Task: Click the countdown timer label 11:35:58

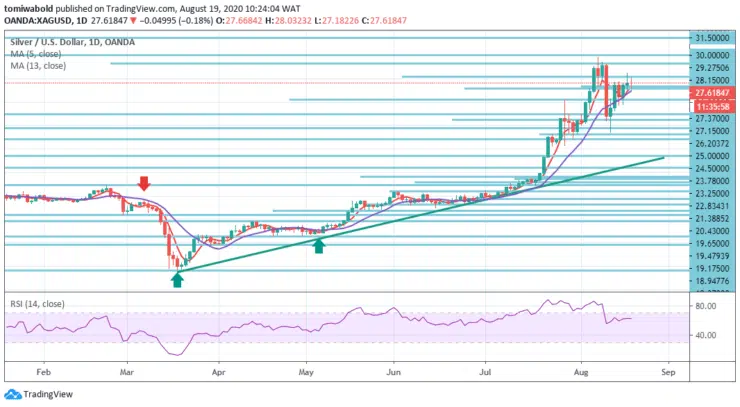Action: (710, 104)
